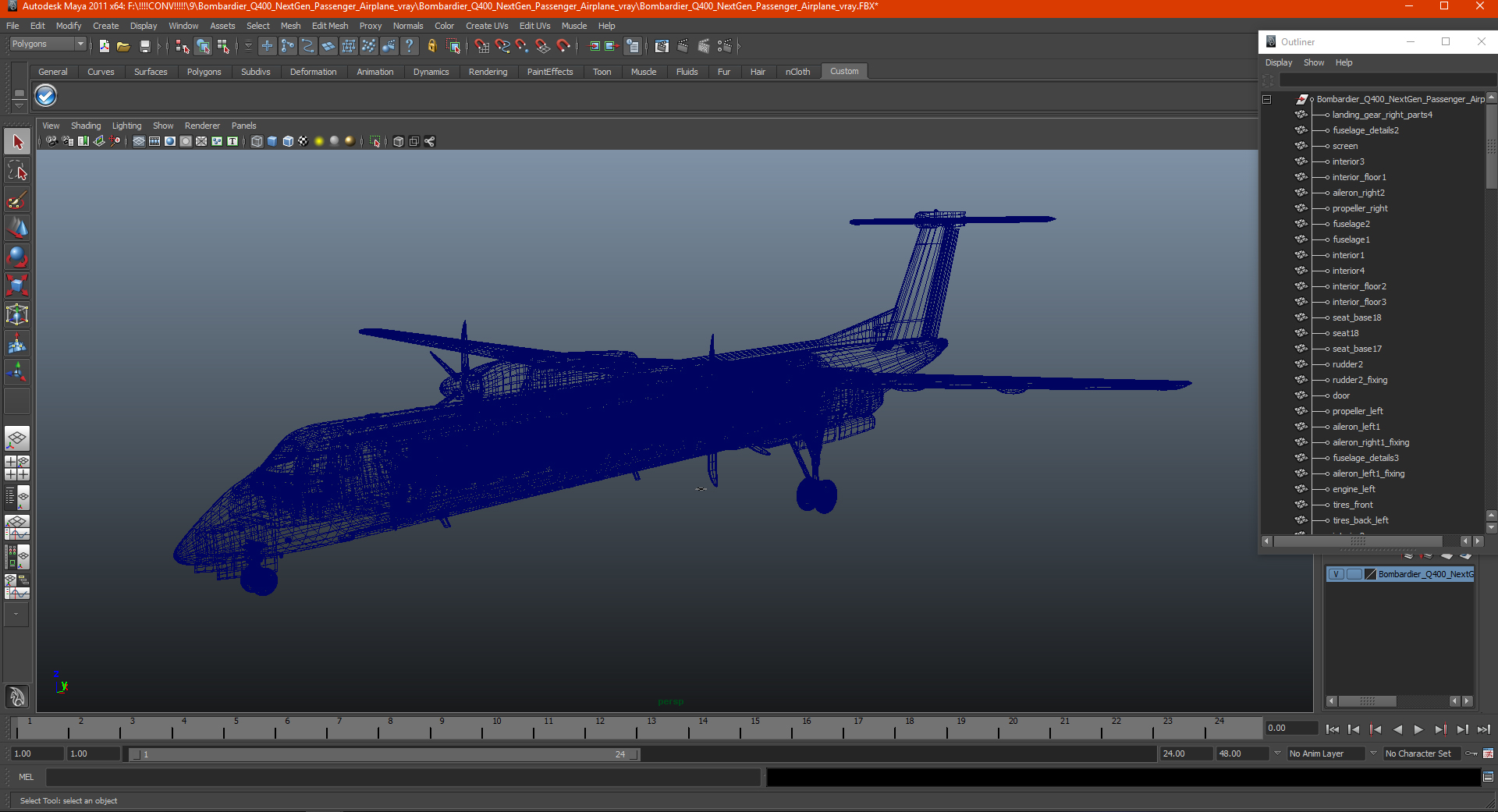
Task: Go to start of playback range
Action: pyautogui.click(x=1333, y=729)
